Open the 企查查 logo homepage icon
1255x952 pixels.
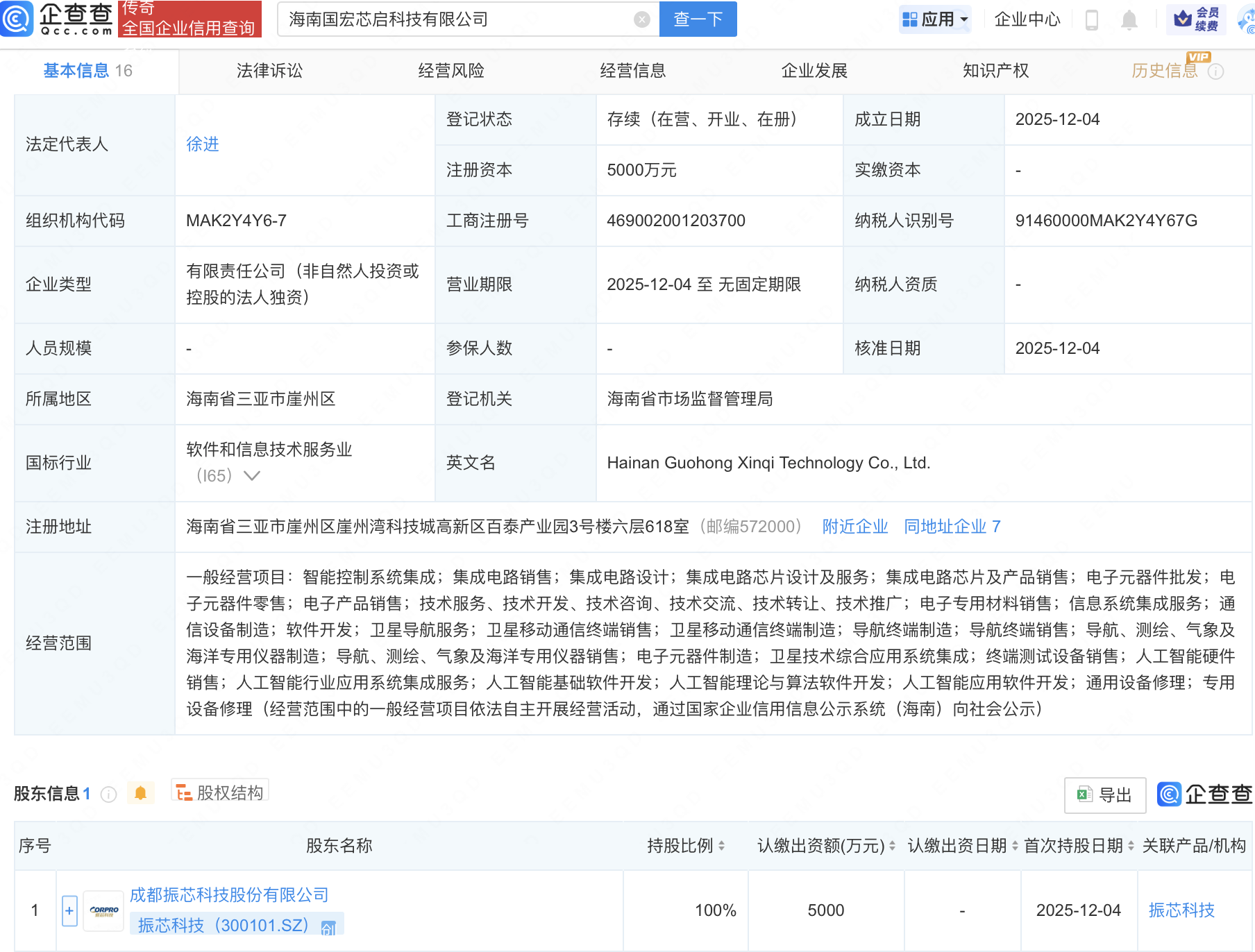[17, 19]
